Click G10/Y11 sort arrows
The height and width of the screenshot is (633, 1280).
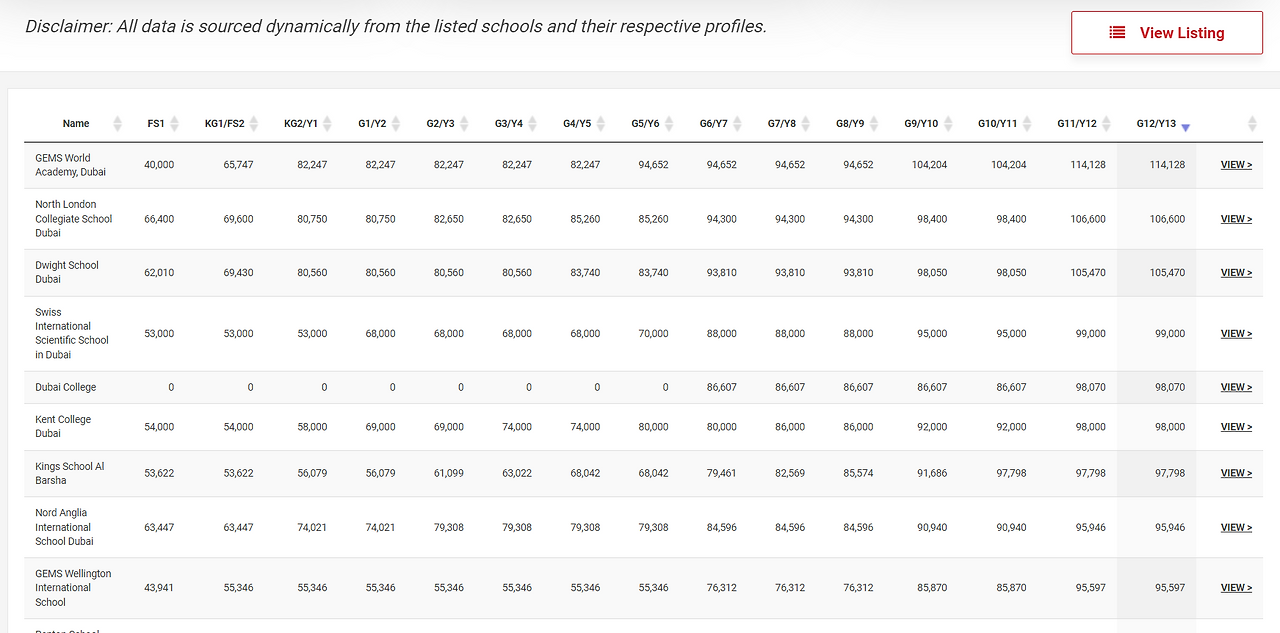coord(1028,124)
